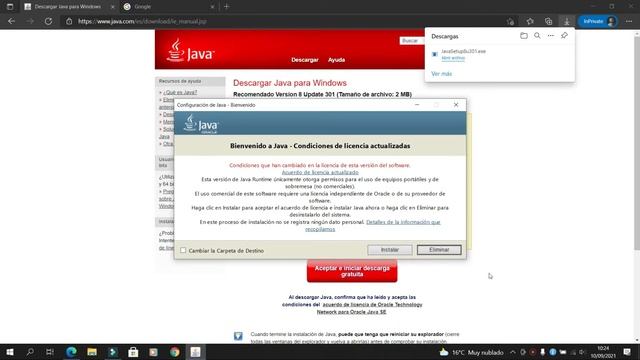Click site information lock icon in address bar
This screenshot has height=360, width=640.
tap(69, 21)
